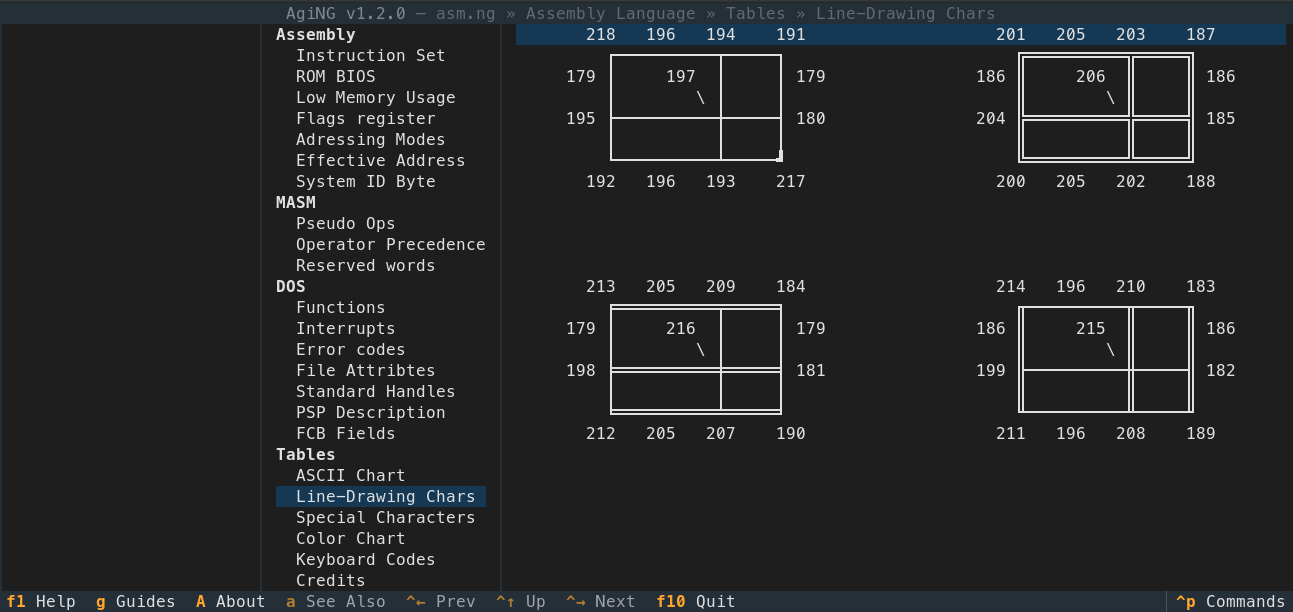Click the value 195 side code
This screenshot has width=1293, height=612.
pyautogui.click(x=581, y=119)
